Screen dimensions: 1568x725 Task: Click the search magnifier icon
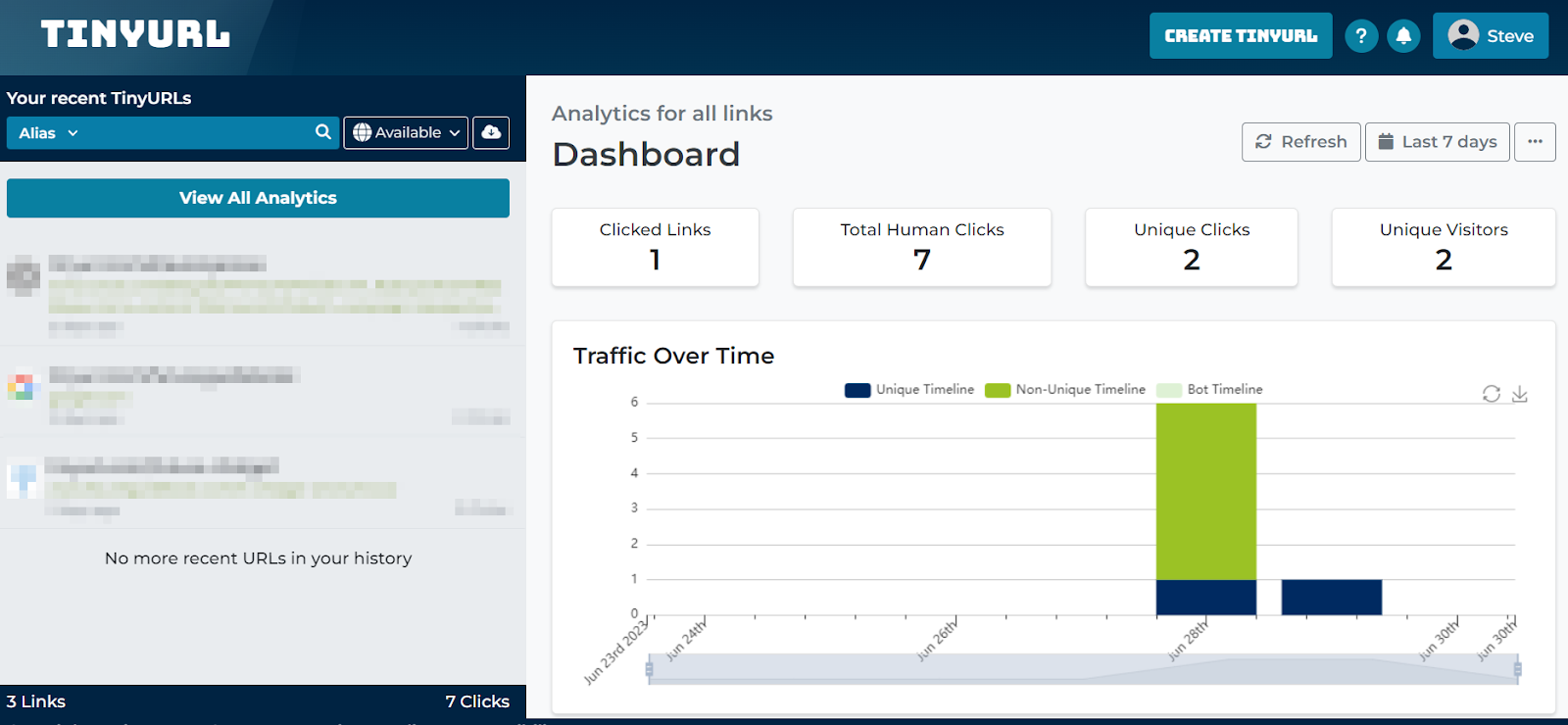(x=323, y=132)
